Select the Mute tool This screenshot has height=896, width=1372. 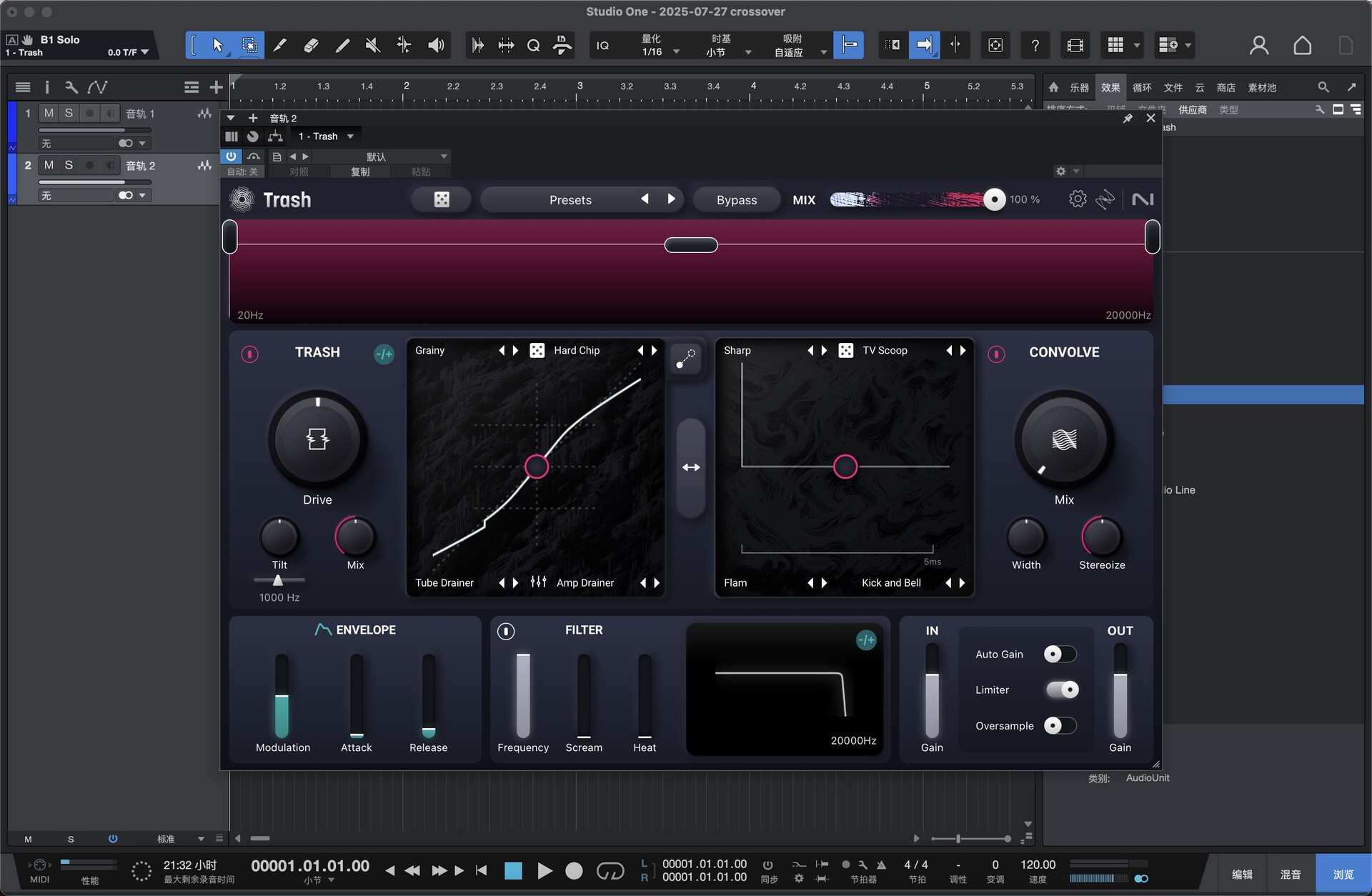coord(373,45)
